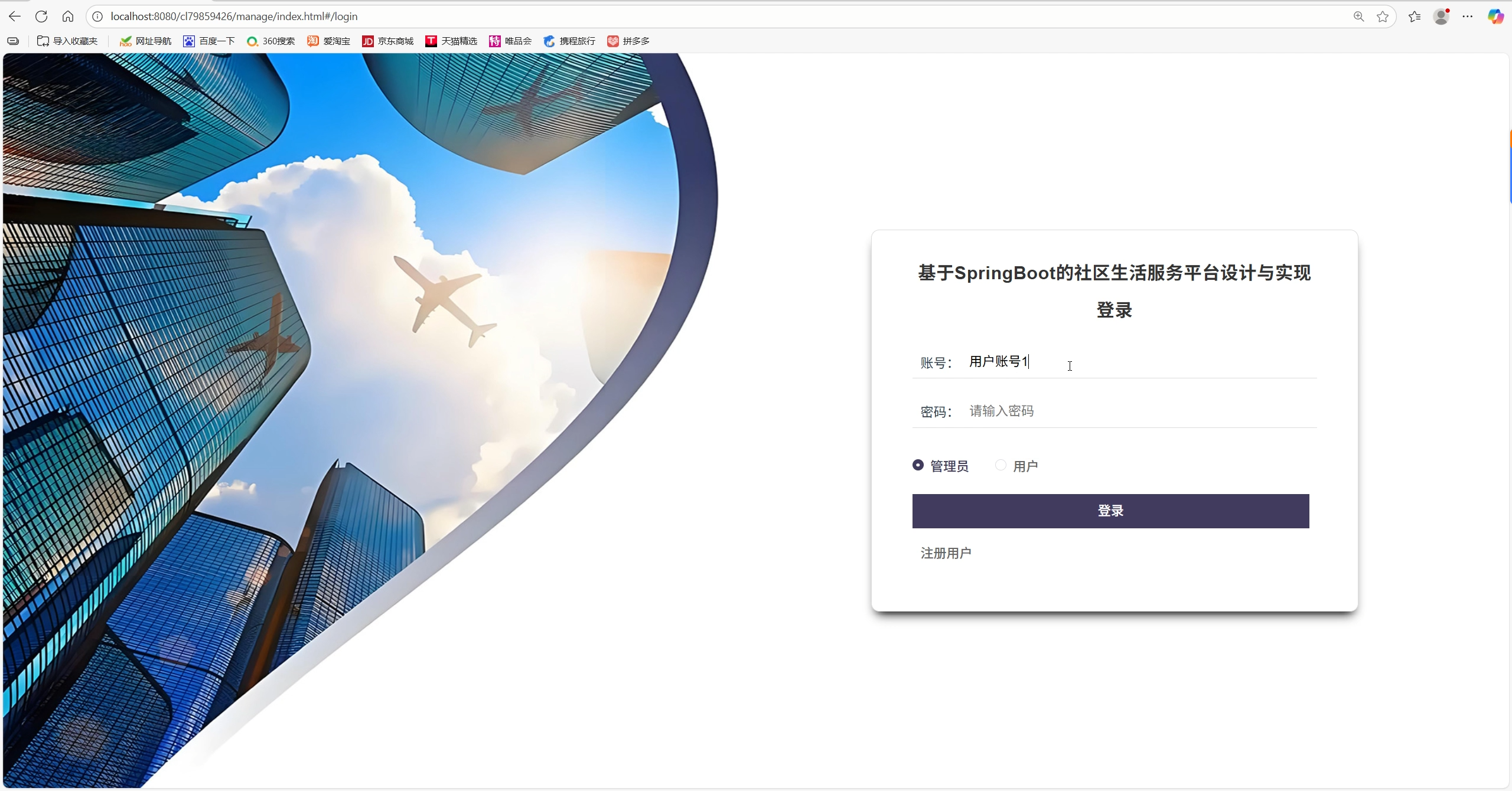The width and height of the screenshot is (1512, 791).
Task: Click the browser back arrow
Action: pos(15,17)
